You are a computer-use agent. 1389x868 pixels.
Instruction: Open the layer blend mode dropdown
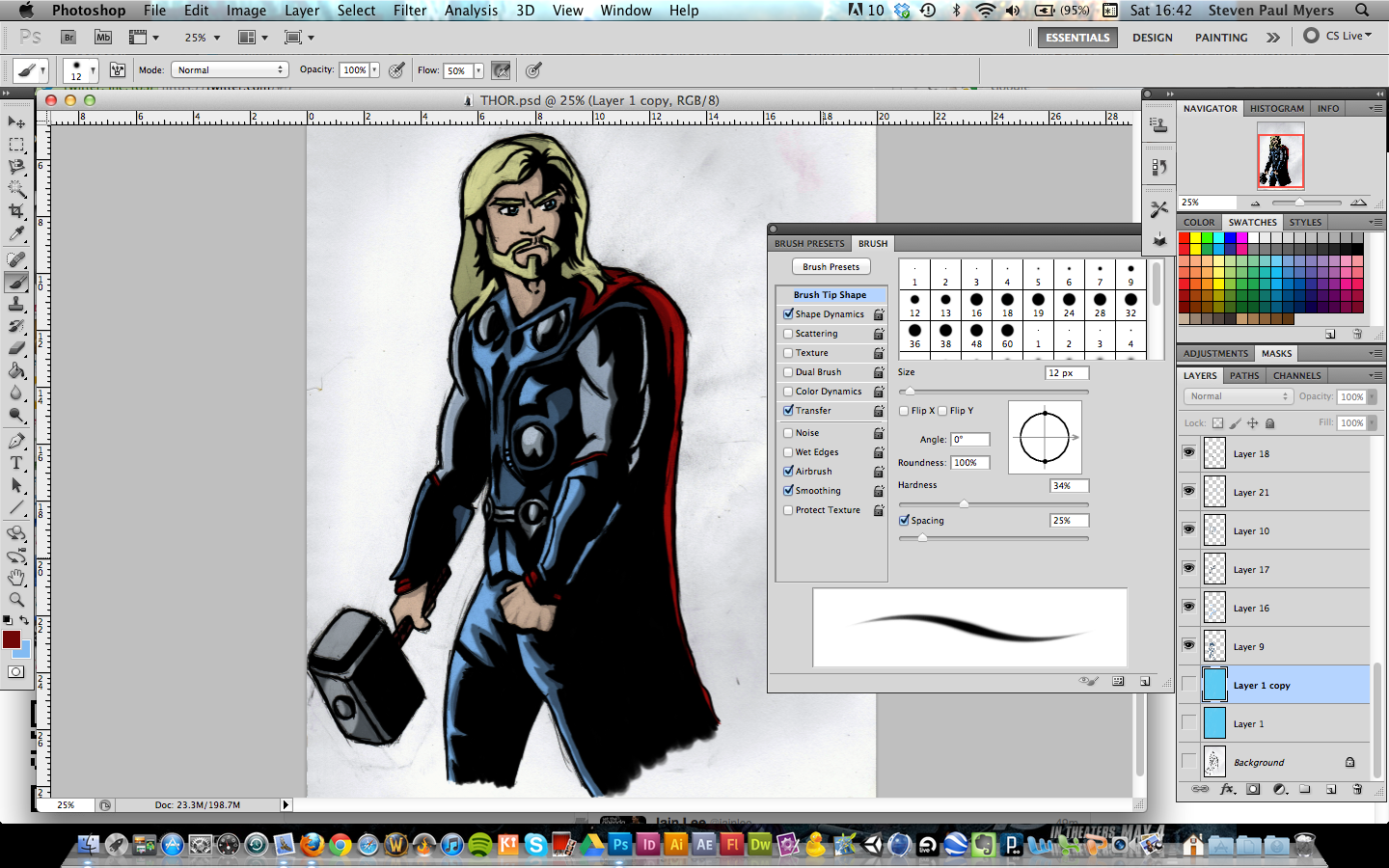1238,396
